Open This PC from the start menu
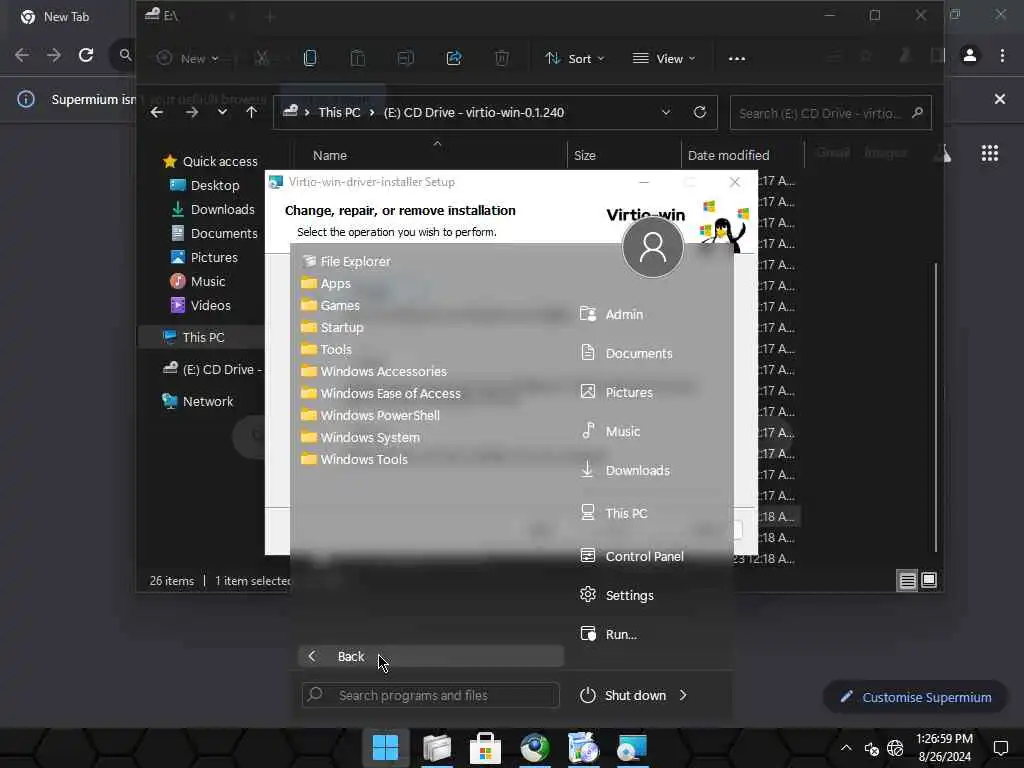 point(613,513)
